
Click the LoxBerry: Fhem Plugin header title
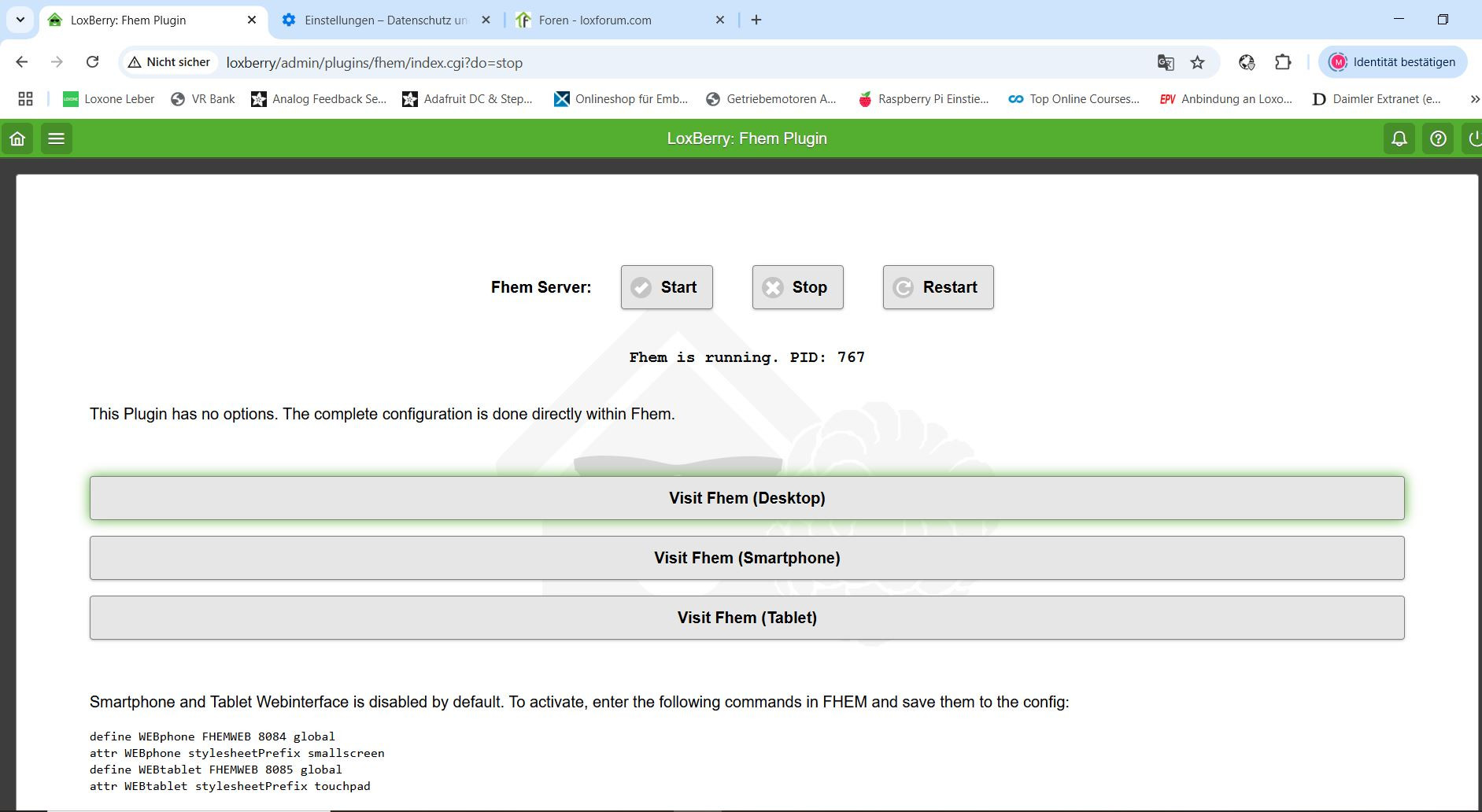point(747,138)
